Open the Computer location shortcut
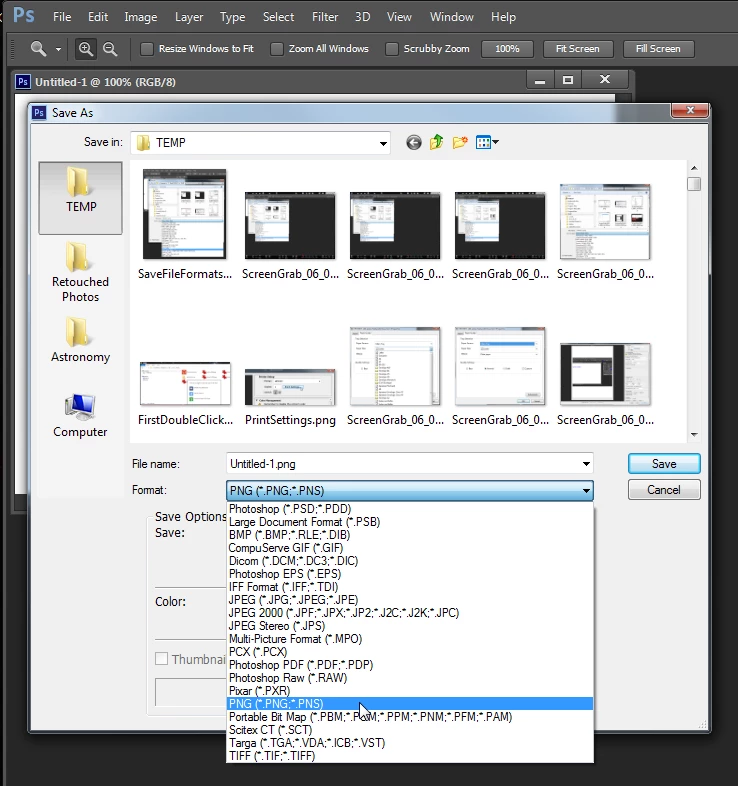 click(x=80, y=416)
